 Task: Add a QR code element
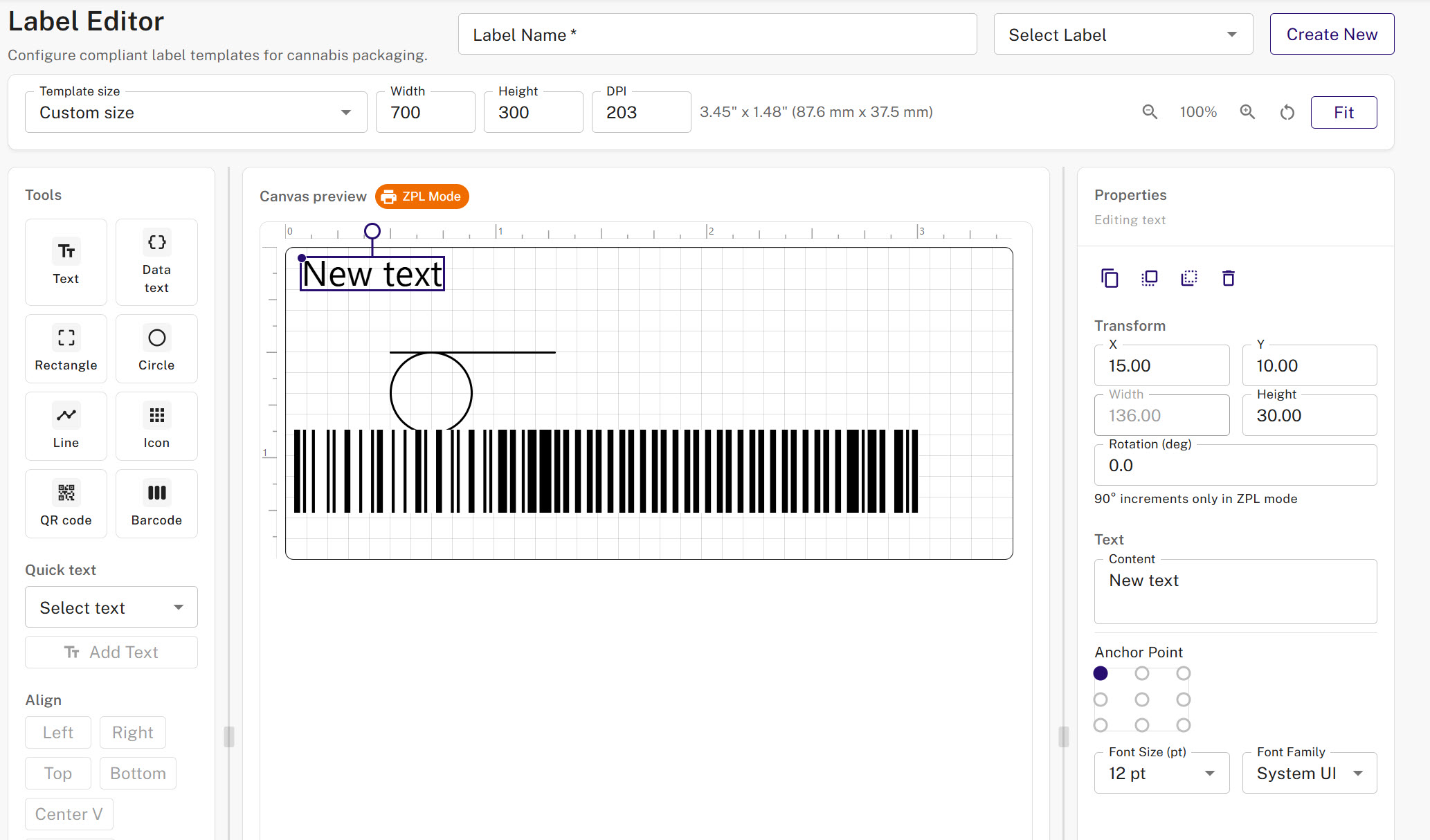66,504
